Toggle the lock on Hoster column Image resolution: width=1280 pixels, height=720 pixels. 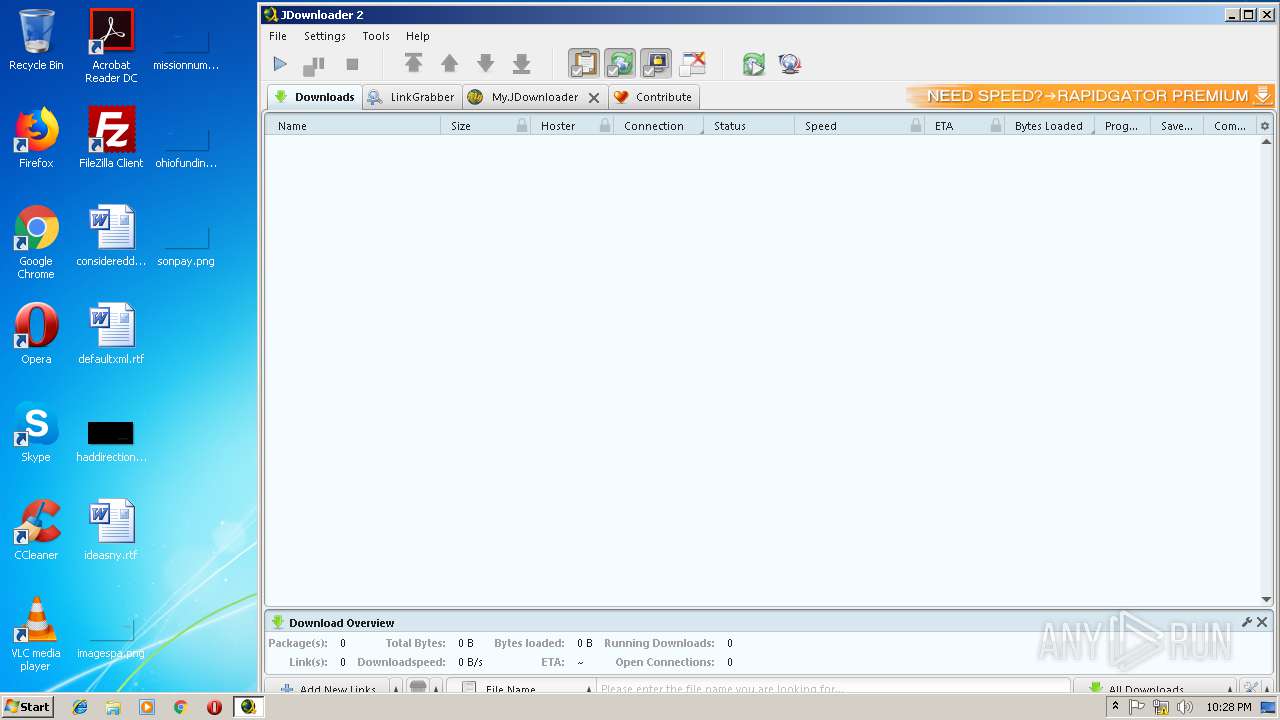pyautogui.click(x=605, y=126)
